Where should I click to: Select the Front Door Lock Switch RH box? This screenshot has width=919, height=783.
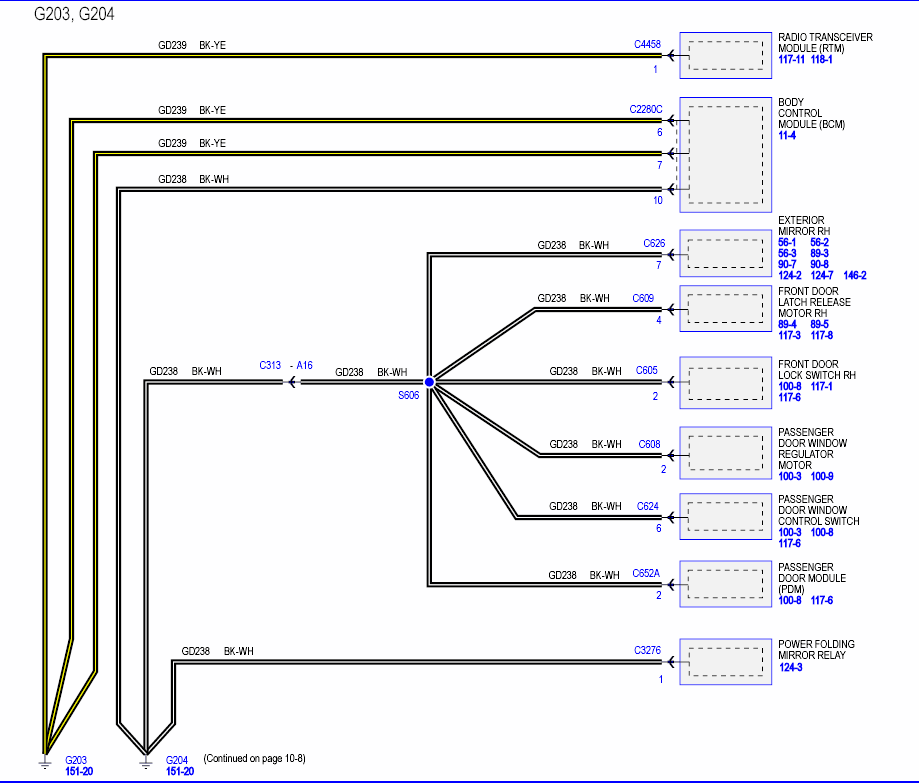tap(726, 383)
